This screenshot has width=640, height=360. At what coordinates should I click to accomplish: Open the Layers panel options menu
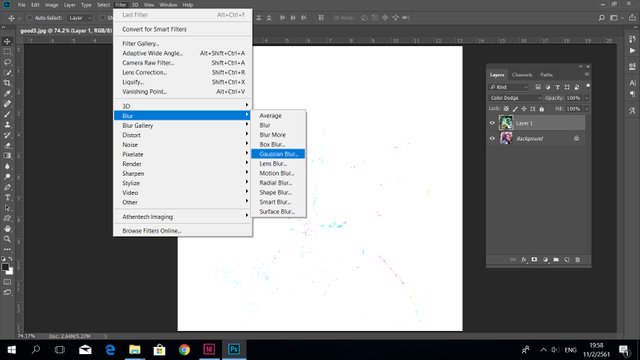pos(587,74)
